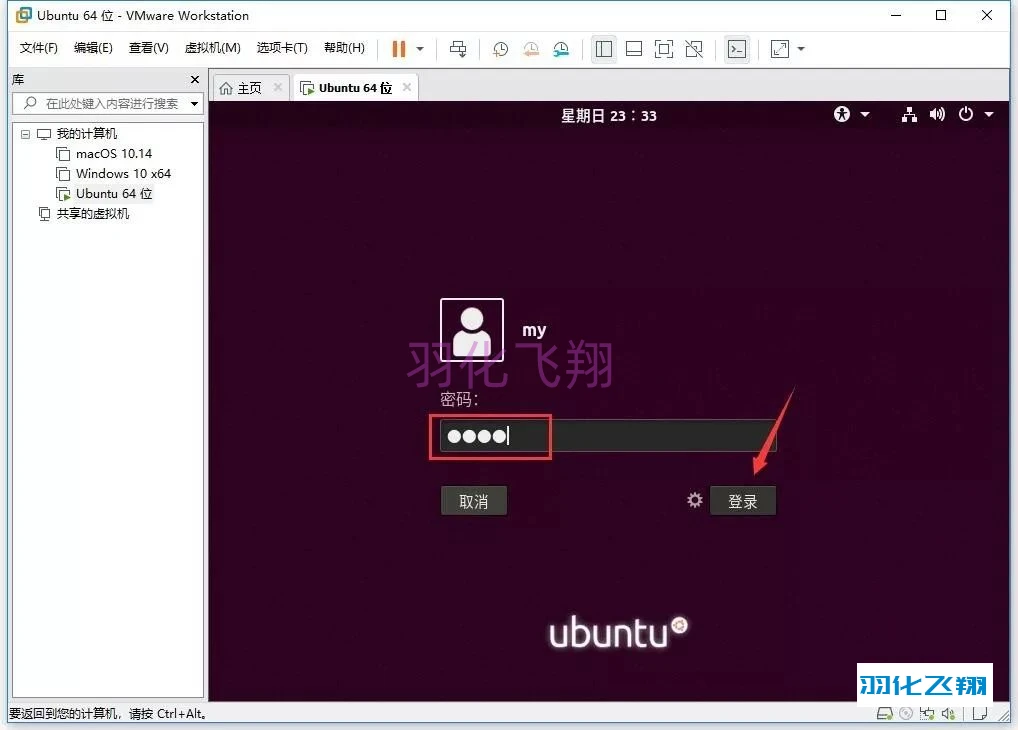Open the 查看(V) menu

(148, 48)
